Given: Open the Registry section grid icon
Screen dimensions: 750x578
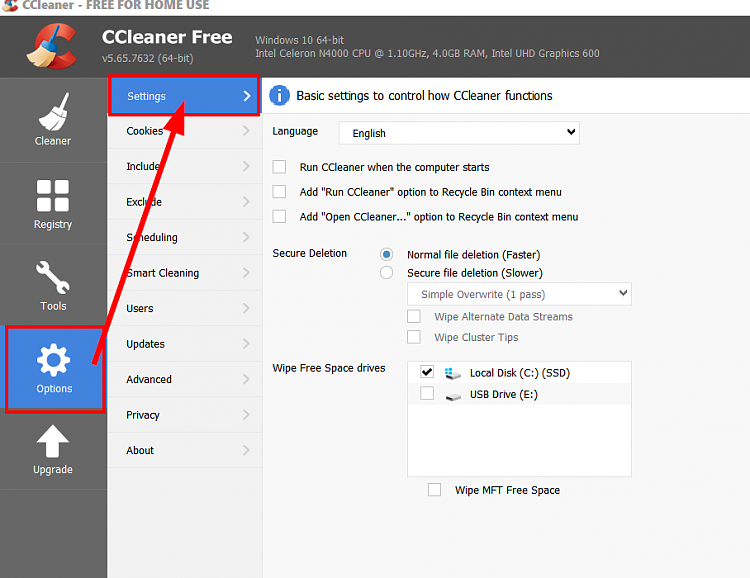Looking at the screenshot, I should [53, 196].
